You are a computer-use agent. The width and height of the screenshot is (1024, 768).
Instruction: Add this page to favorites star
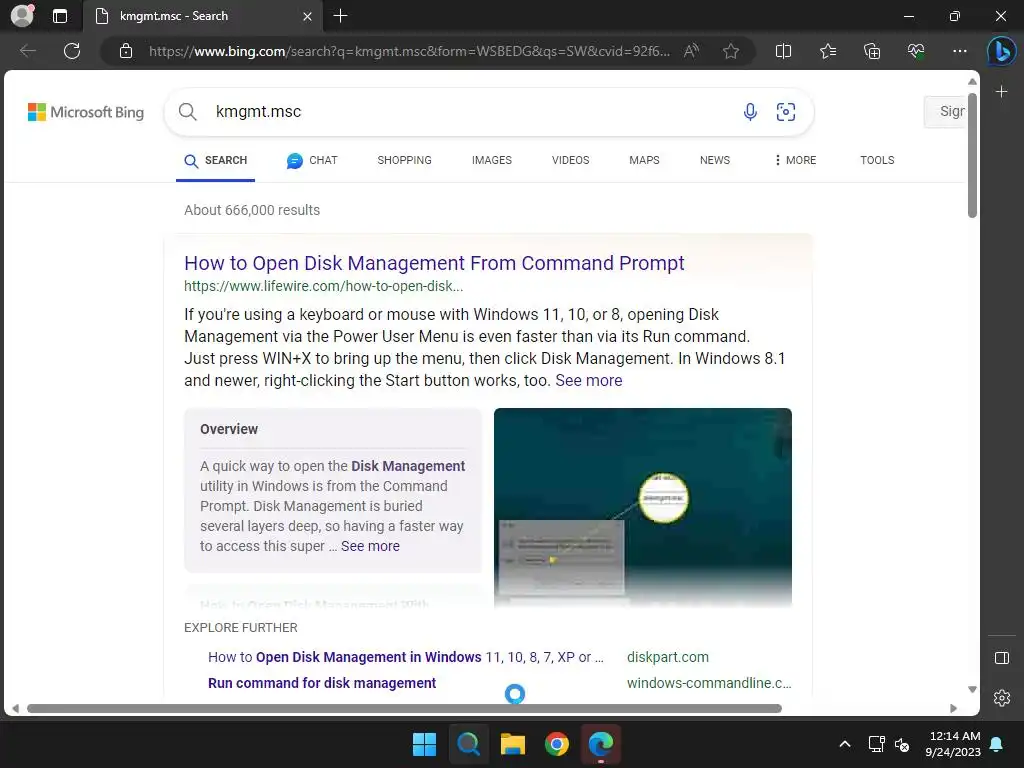[x=731, y=51]
